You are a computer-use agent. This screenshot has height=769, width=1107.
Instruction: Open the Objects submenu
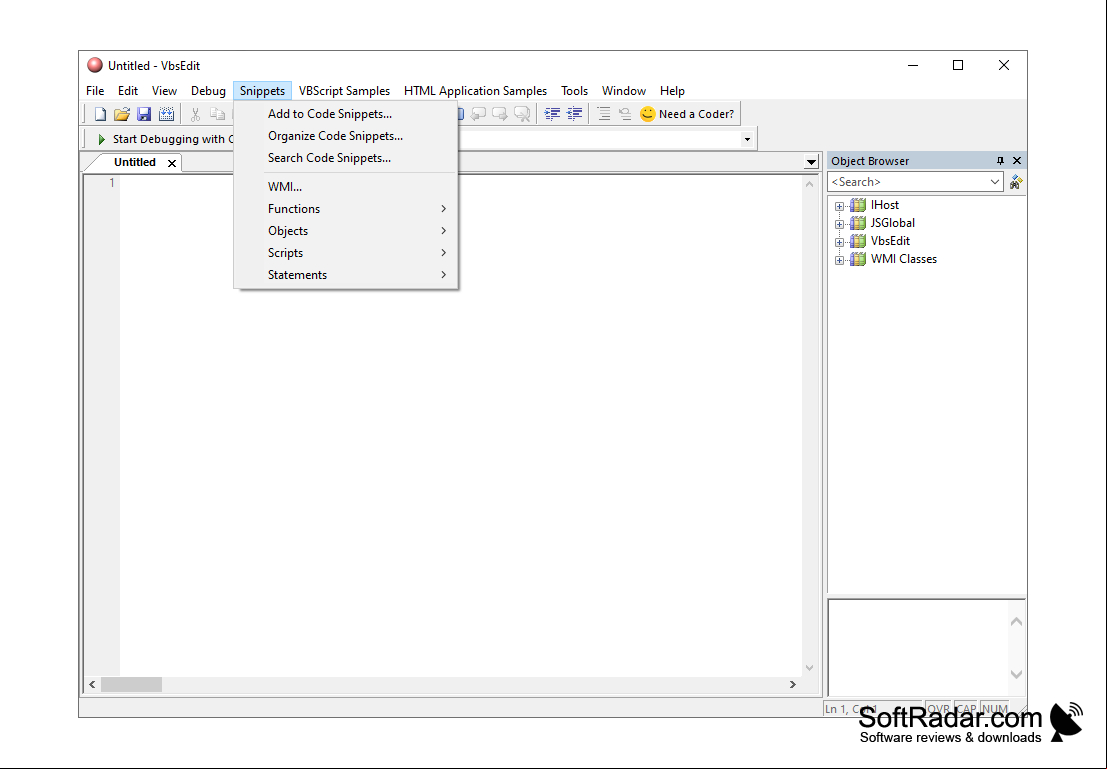(346, 230)
